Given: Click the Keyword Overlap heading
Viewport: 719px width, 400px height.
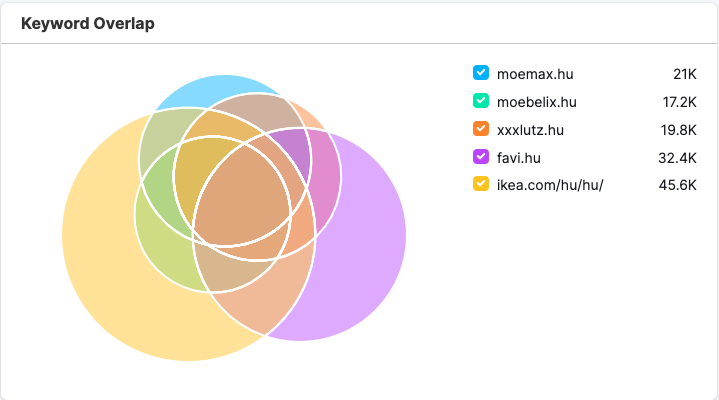Looking at the screenshot, I should coord(88,23).
